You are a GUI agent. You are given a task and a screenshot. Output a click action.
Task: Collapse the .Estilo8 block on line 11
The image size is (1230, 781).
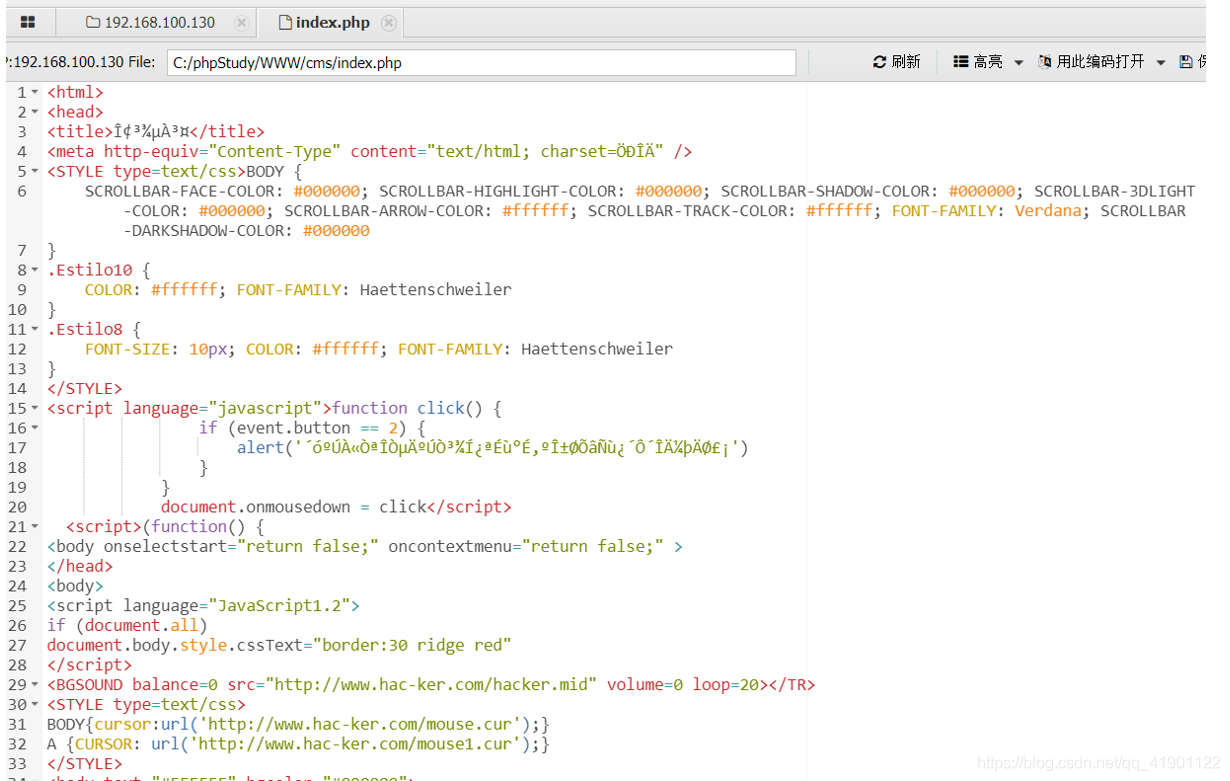(x=35, y=329)
